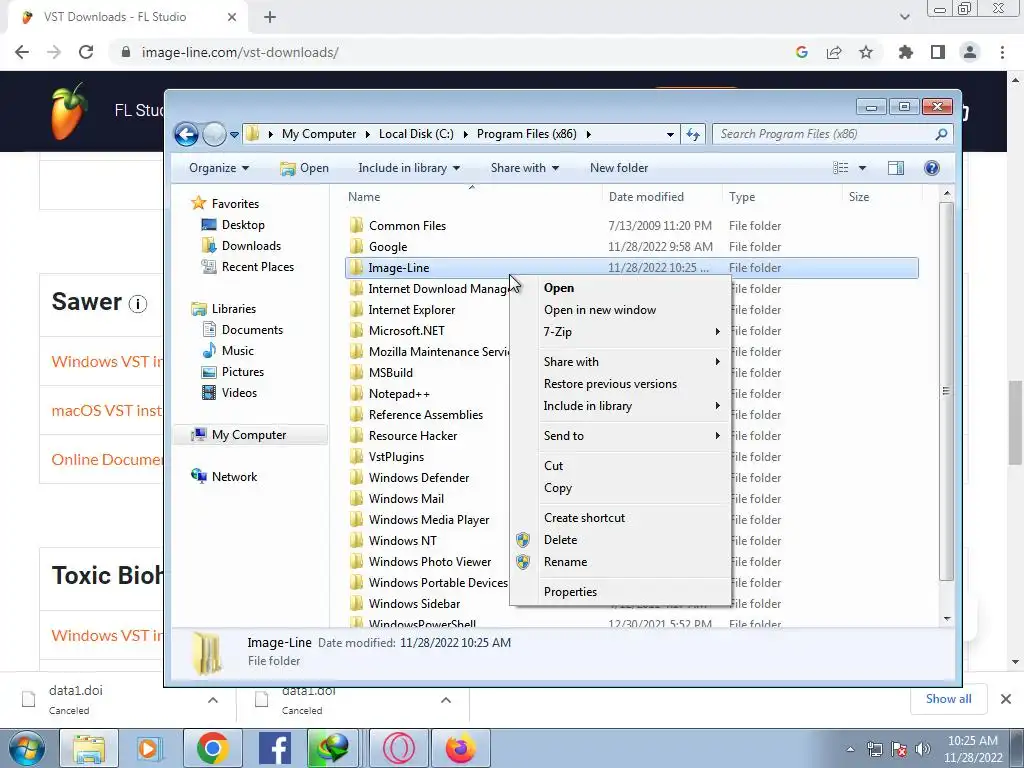Reload the Chrome page
The image size is (1024, 768).
pyautogui.click(x=86, y=52)
